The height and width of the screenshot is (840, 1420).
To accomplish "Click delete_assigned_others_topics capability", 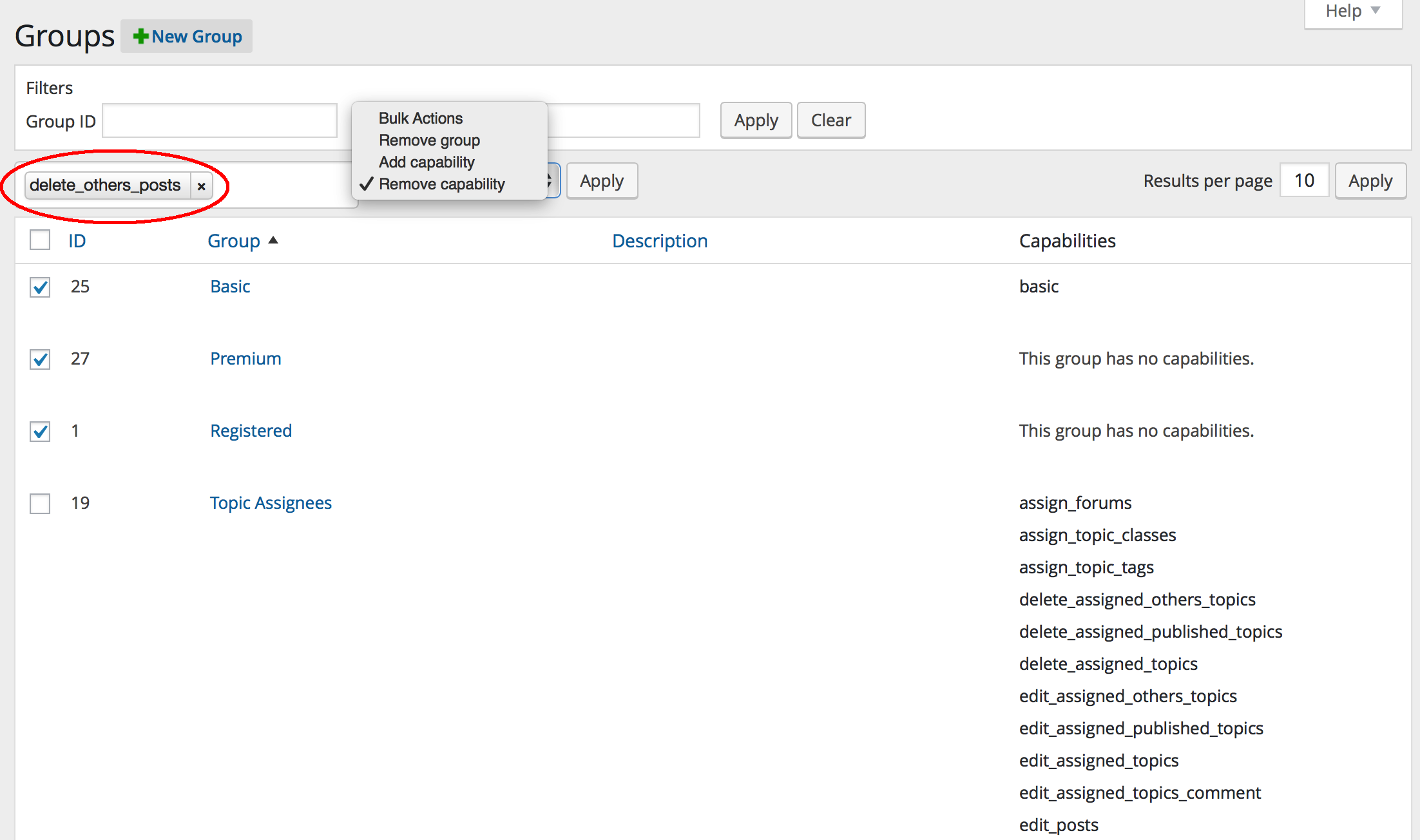I will pyautogui.click(x=1137, y=600).
